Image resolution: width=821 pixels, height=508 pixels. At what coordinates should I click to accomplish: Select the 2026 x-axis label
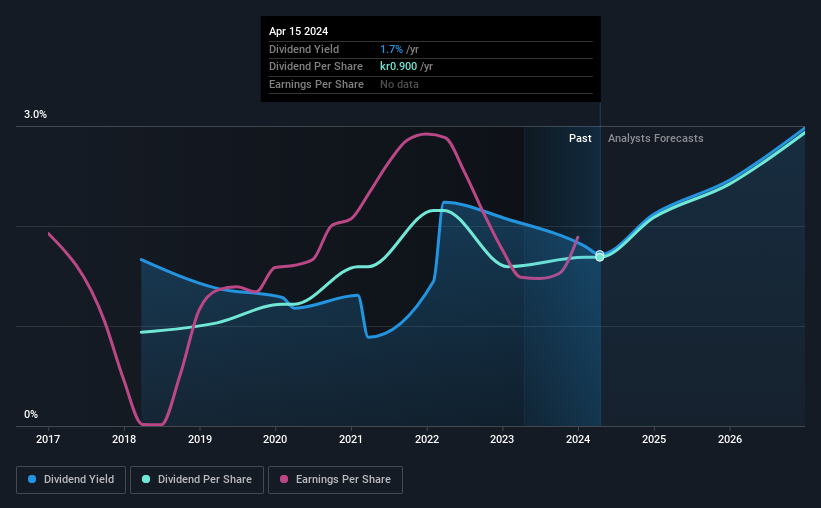point(730,439)
